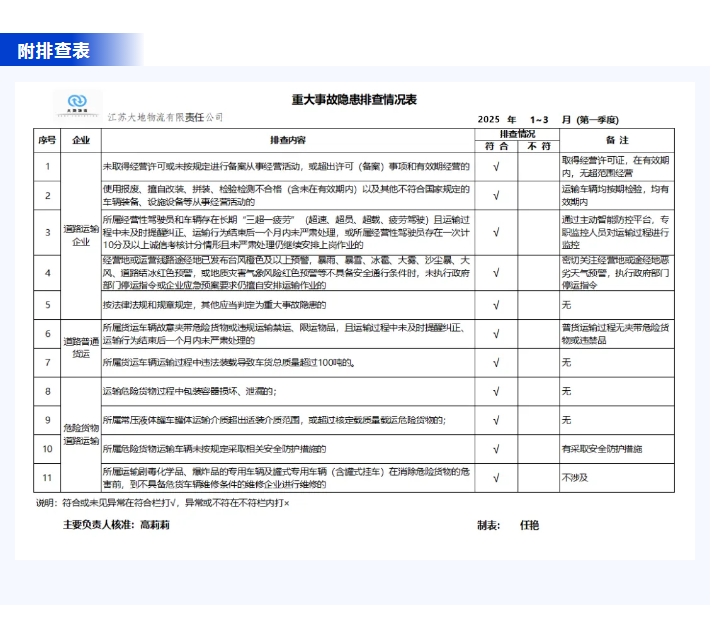Click remark '通过主动智能防控平台'
The image size is (712, 630).
(x=615, y=233)
